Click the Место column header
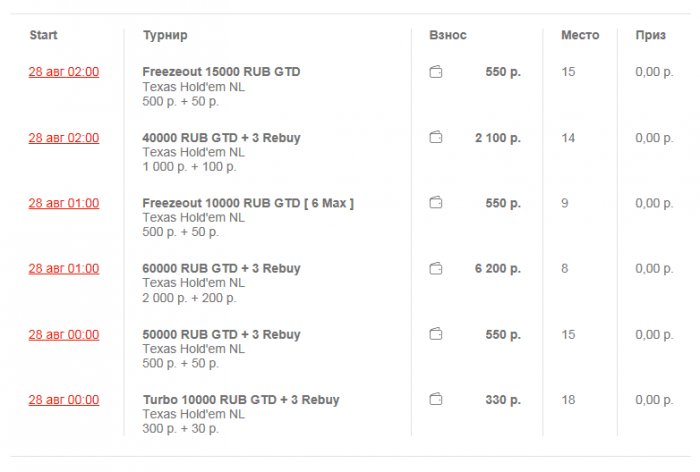 pyautogui.click(x=580, y=36)
